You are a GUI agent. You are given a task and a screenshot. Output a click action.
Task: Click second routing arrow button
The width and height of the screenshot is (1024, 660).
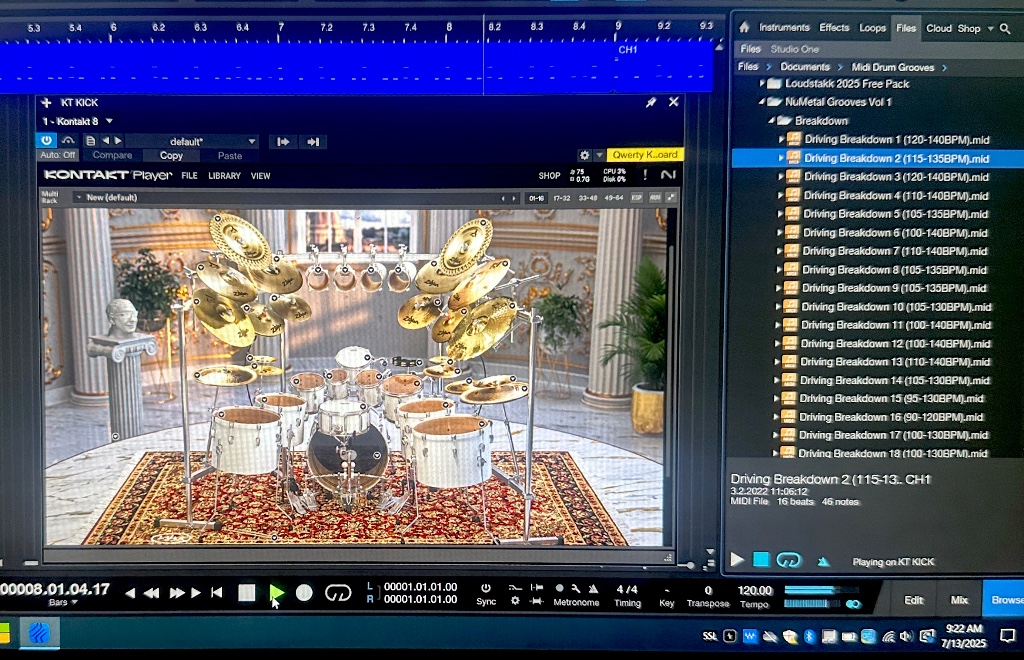click(x=313, y=142)
